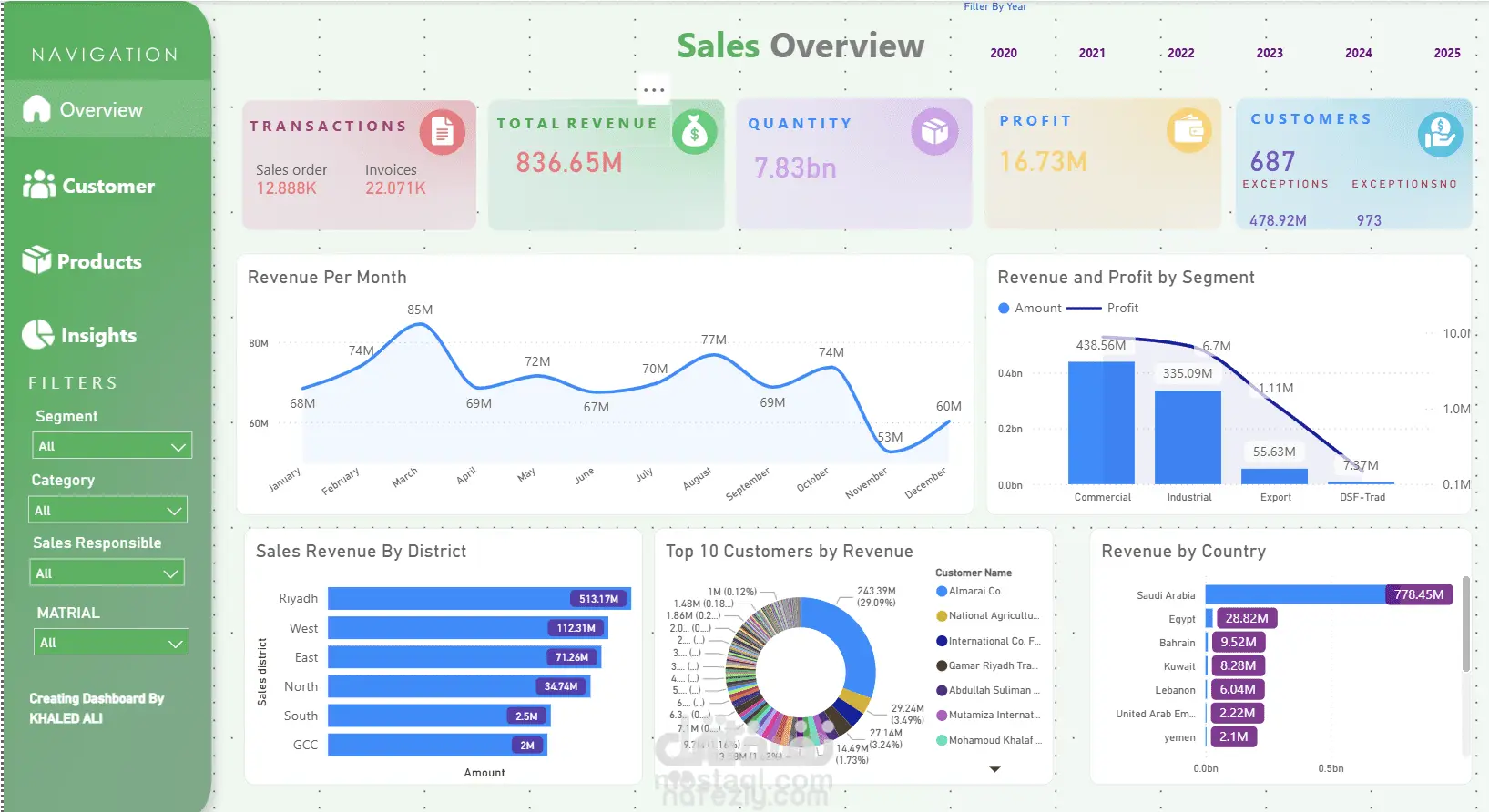The width and height of the screenshot is (1489, 812).
Task: Select year 2020 in the year filter
Action: [1004, 53]
